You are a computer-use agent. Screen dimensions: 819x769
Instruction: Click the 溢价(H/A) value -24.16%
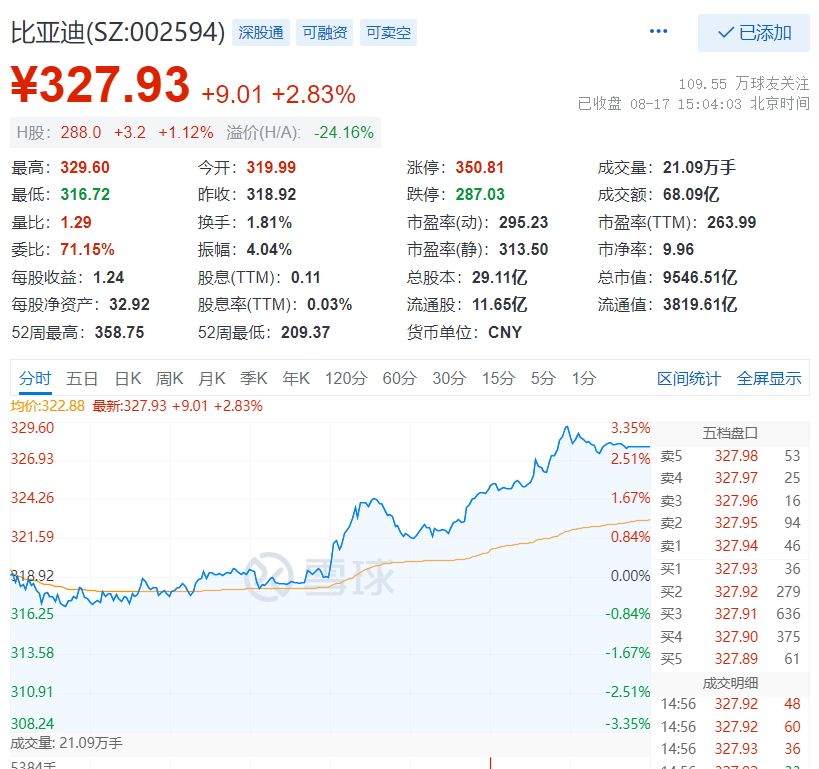click(344, 133)
